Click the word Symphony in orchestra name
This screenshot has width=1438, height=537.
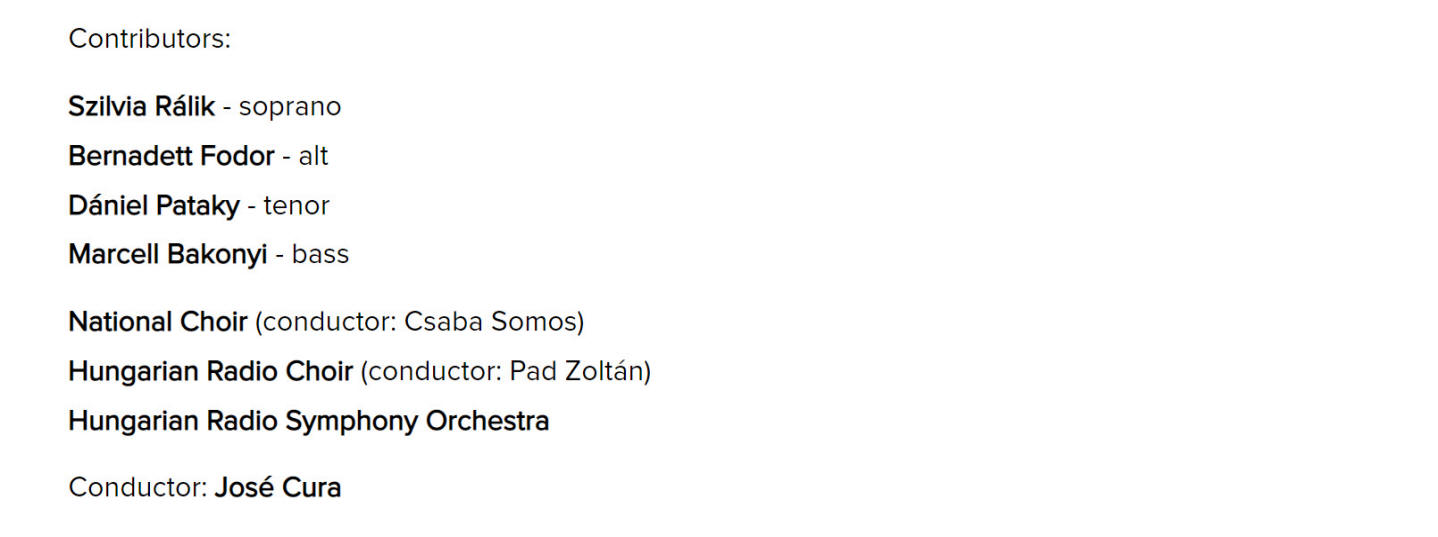pyautogui.click(x=352, y=421)
